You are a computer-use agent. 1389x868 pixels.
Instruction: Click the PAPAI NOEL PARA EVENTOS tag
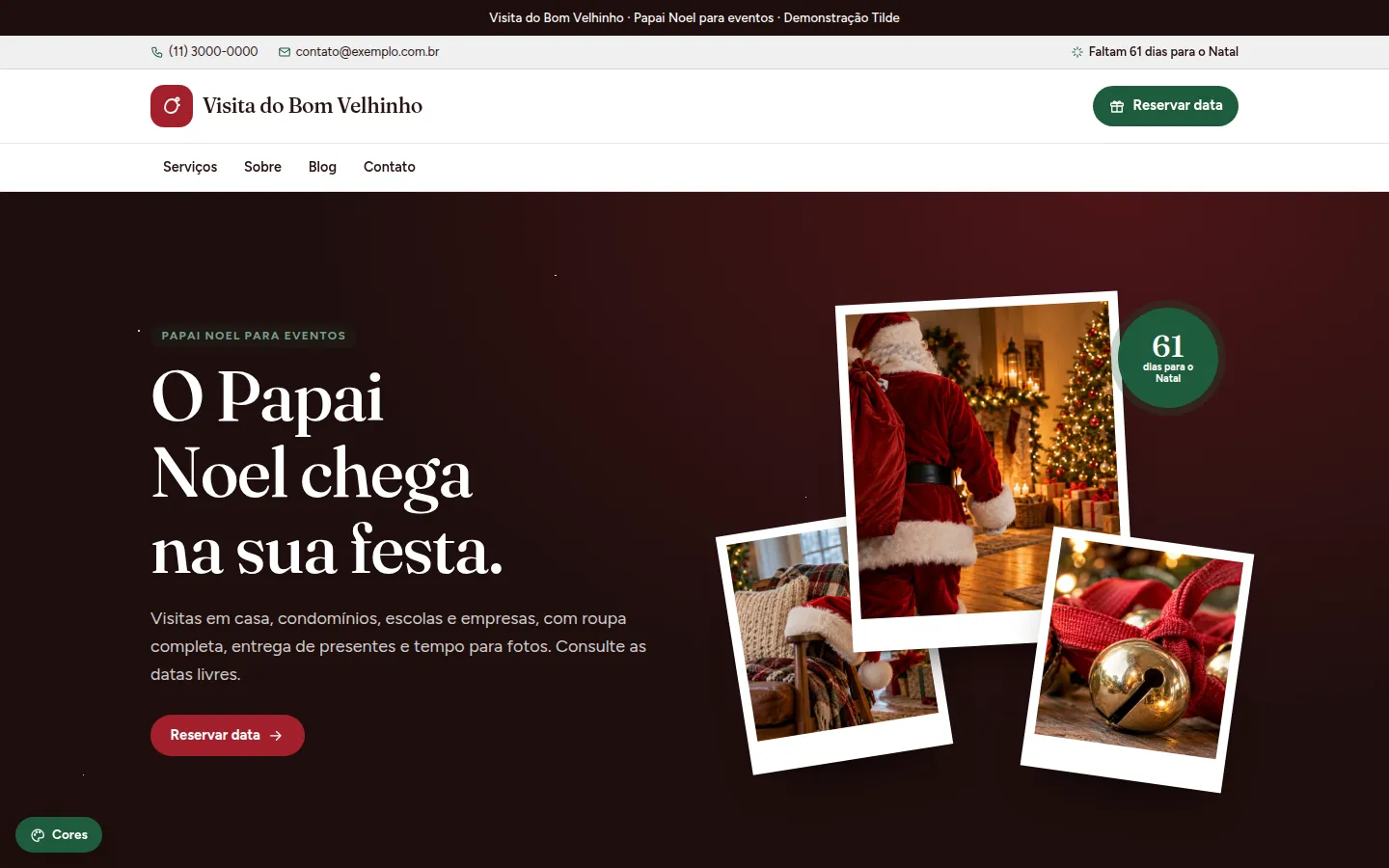(254, 336)
